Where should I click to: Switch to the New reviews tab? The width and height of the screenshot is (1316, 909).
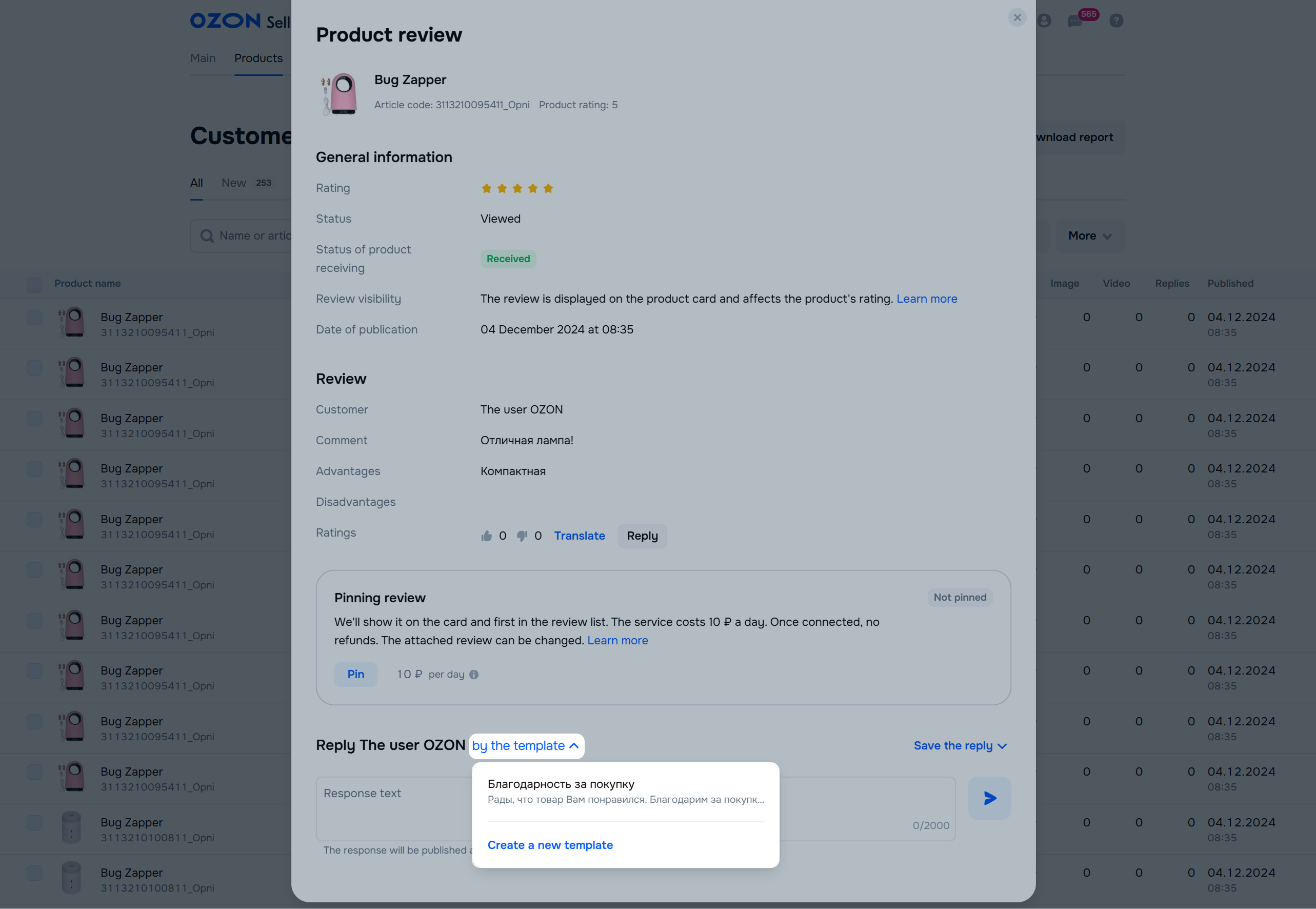coord(234,183)
